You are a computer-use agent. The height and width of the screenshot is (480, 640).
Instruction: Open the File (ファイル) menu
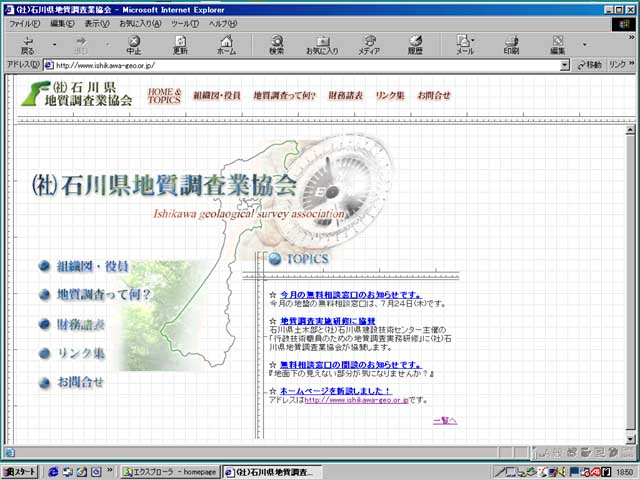24,24
